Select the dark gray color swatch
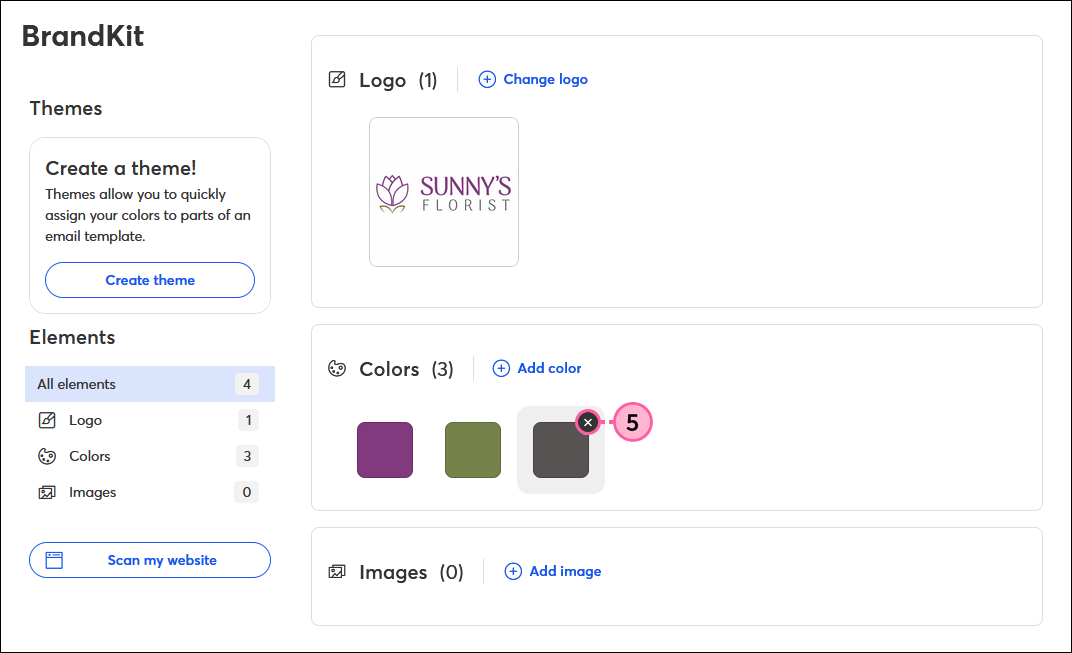The height and width of the screenshot is (653, 1072). [x=561, y=450]
